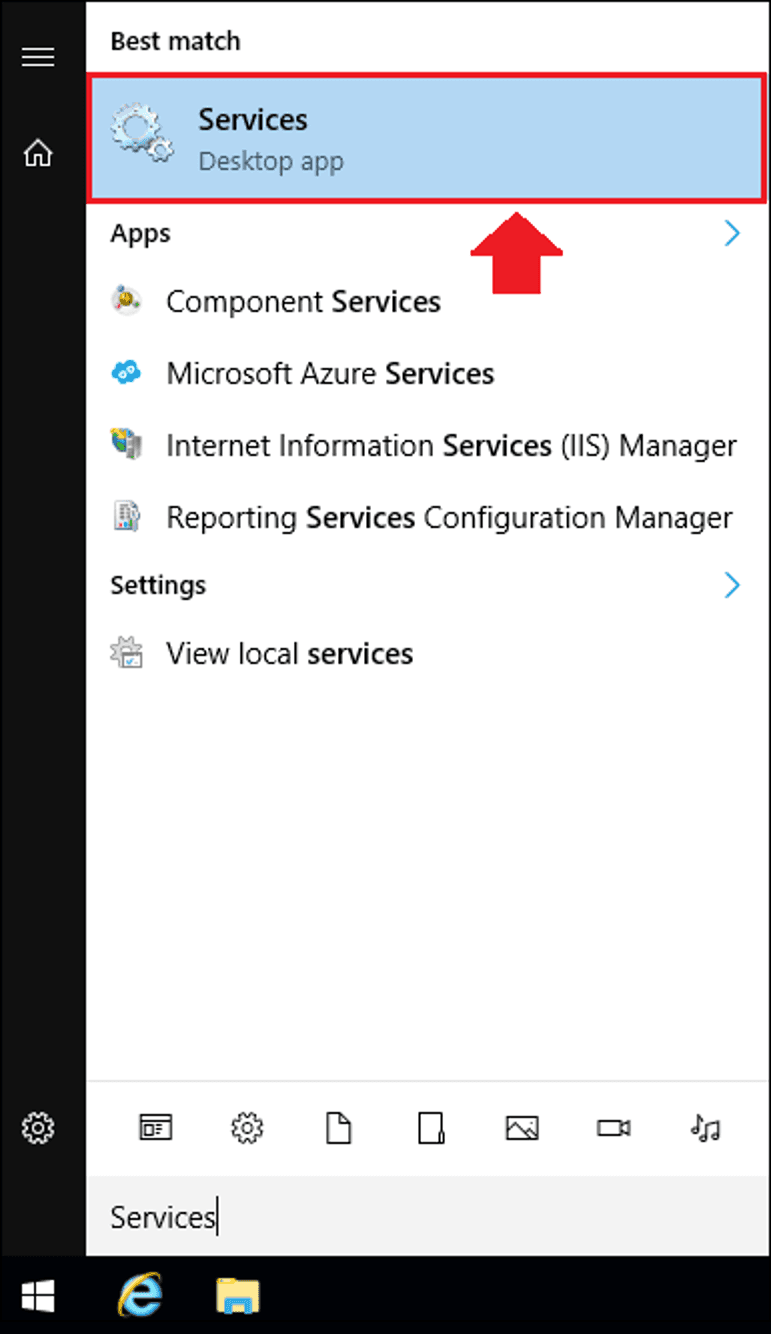The height and width of the screenshot is (1334, 772).
Task: Filter search results by music
Action: [705, 1129]
